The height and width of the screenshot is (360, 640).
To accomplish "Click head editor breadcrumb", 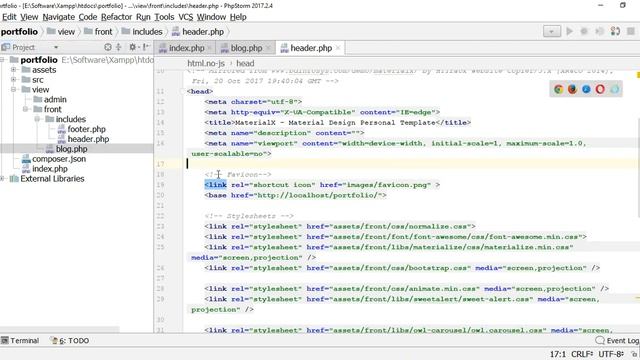I will tap(245, 63).
